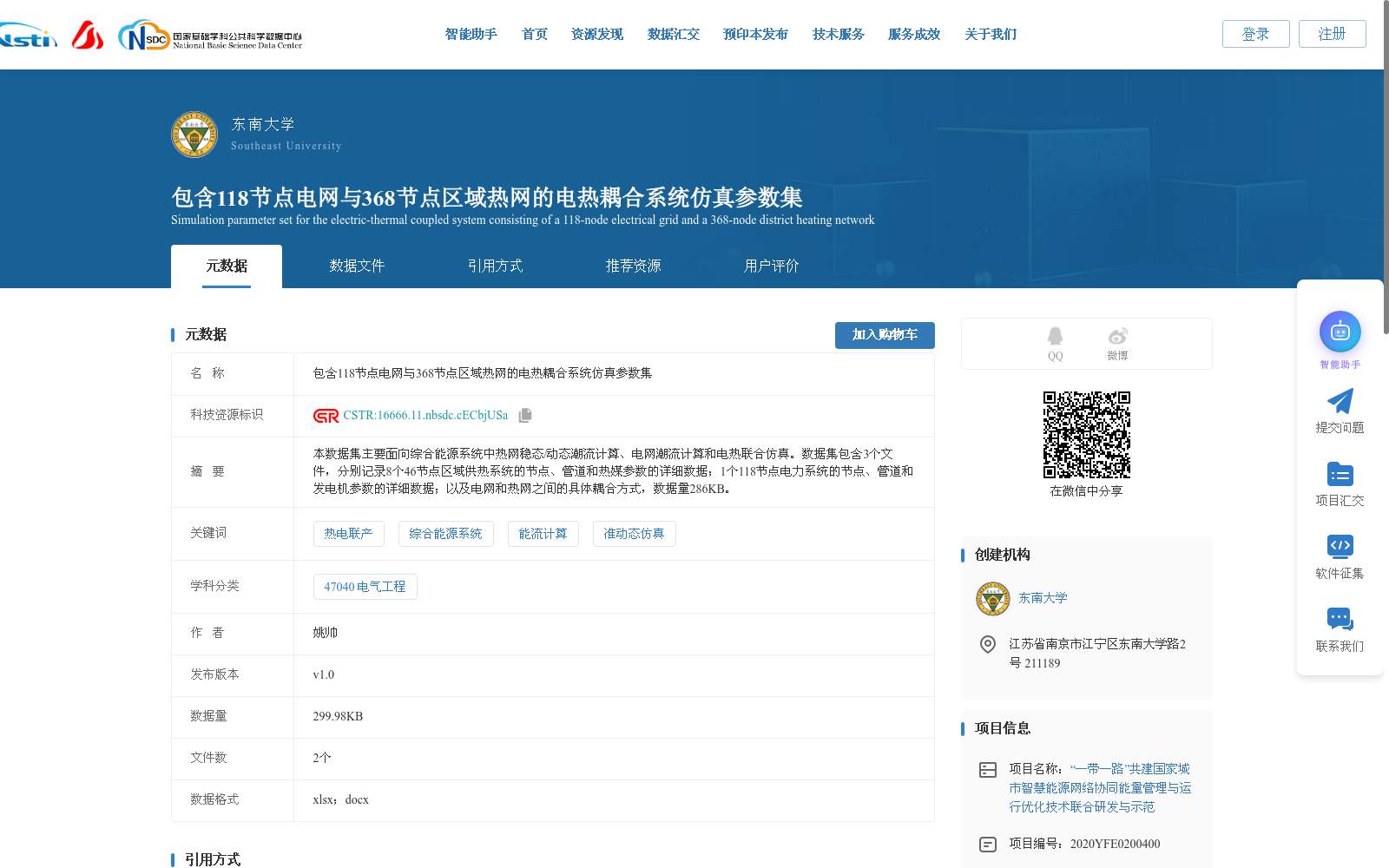This screenshot has width=1389, height=868.
Task: Click author name 姚帅
Action: pyautogui.click(x=325, y=633)
